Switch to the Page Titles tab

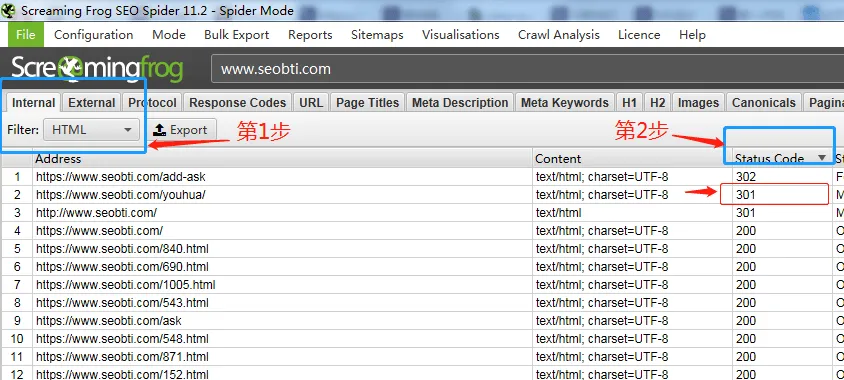(x=368, y=102)
